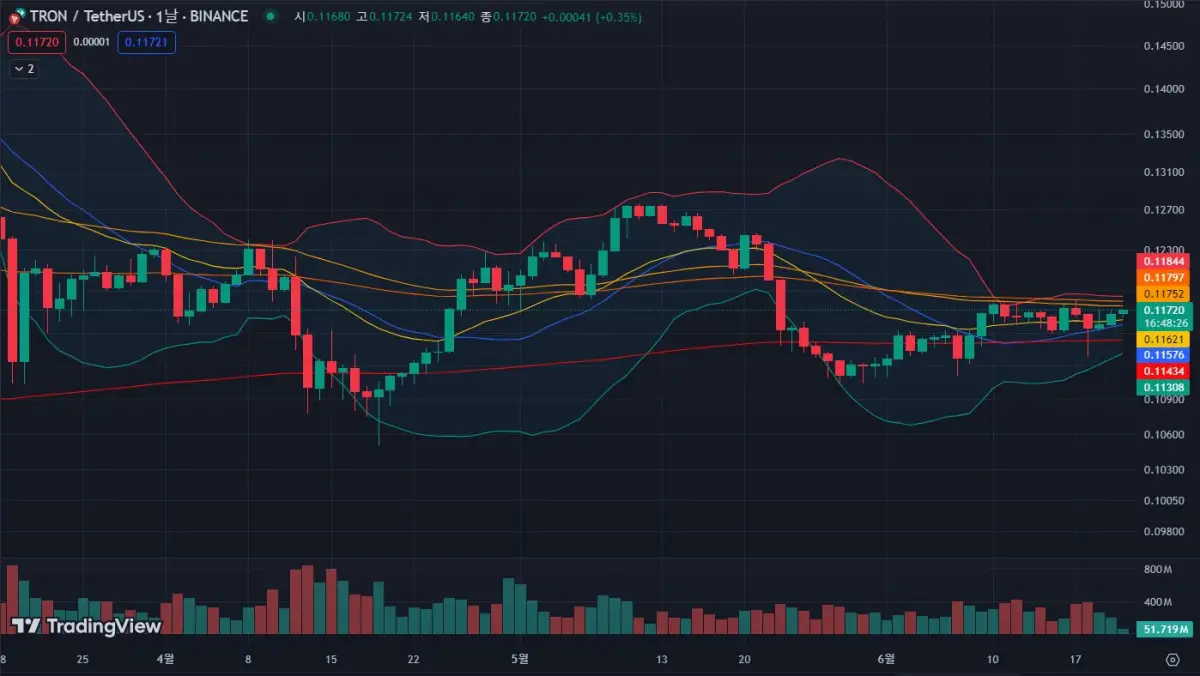Collapse the indicators list with the chevron

point(20,68)
